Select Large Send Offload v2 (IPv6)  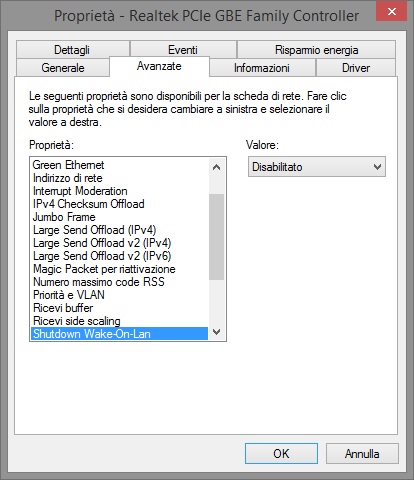click(119, 256)
